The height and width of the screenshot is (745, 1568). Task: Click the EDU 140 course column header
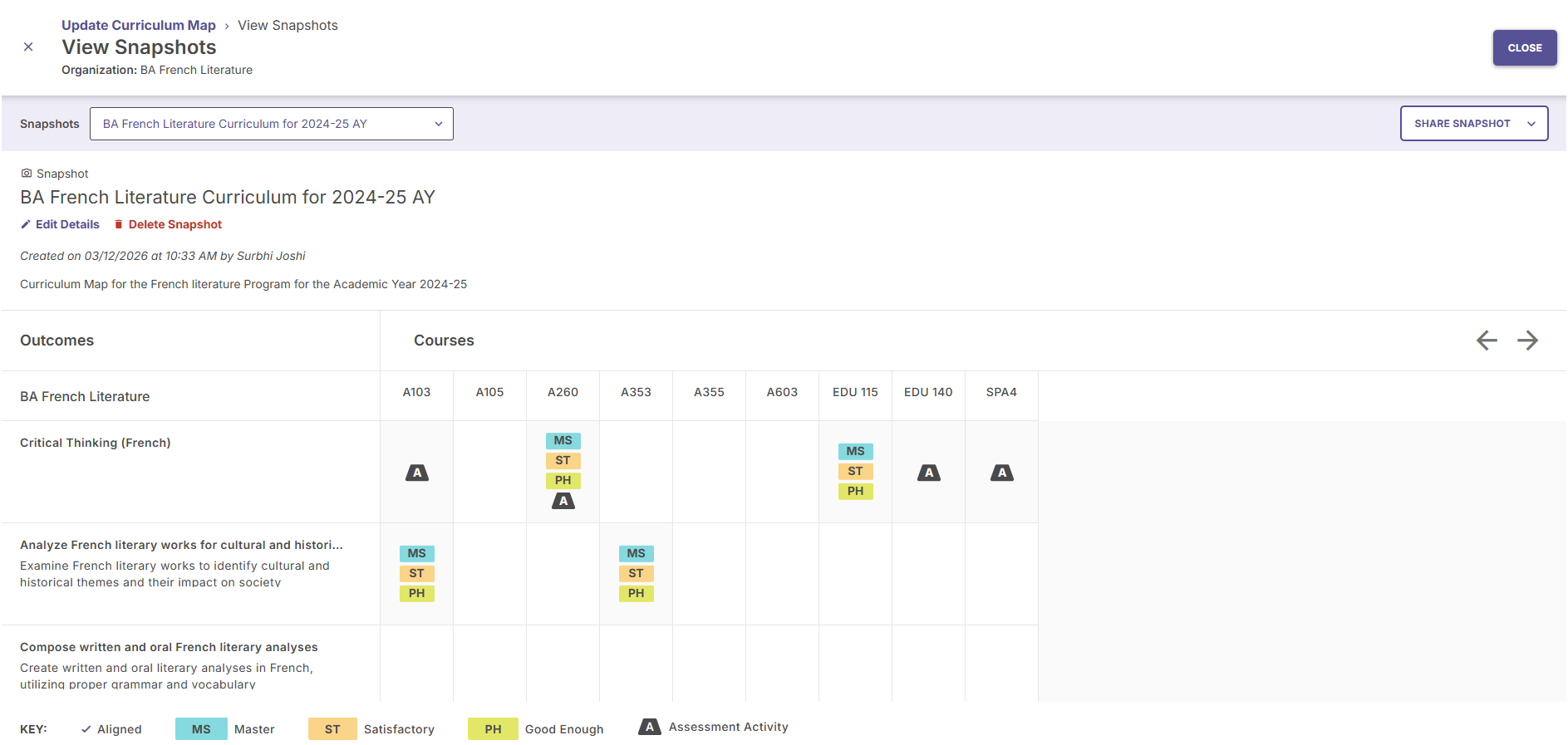point(929,392)
